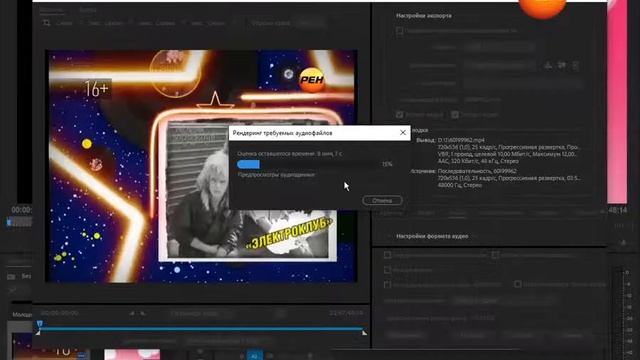
Task: Enable the import into project checkbox
Action: [x=387, y=270]
